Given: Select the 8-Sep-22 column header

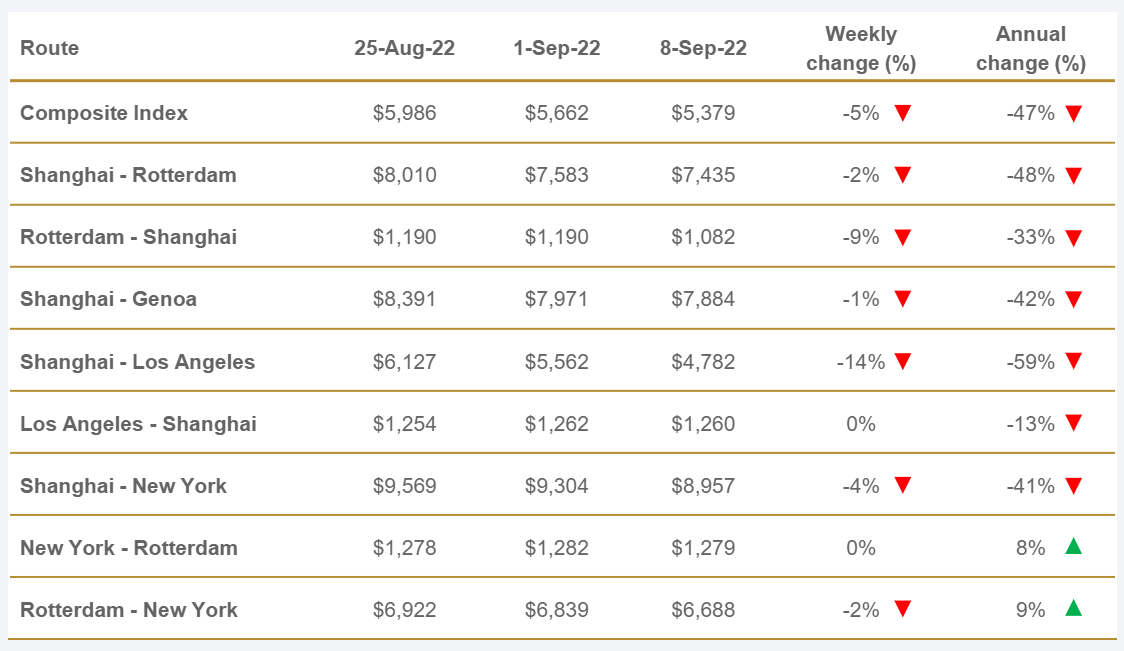Looking at the screenshot, I should point(703,48).
